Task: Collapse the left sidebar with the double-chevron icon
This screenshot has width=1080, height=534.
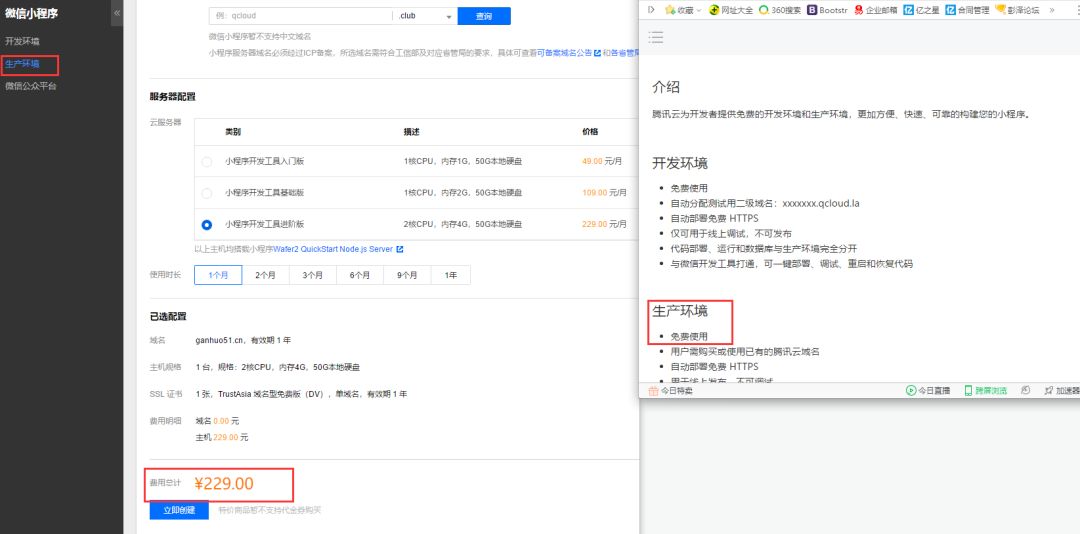Action: coord(117,12)
